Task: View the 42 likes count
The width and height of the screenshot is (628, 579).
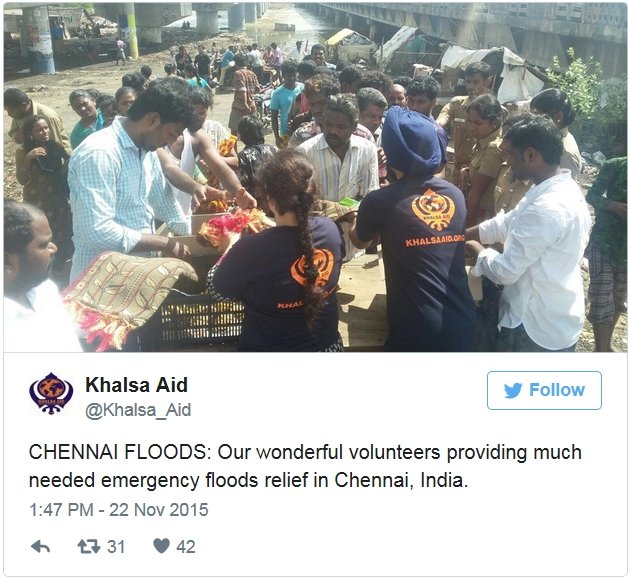Action: tap(186, 547)
